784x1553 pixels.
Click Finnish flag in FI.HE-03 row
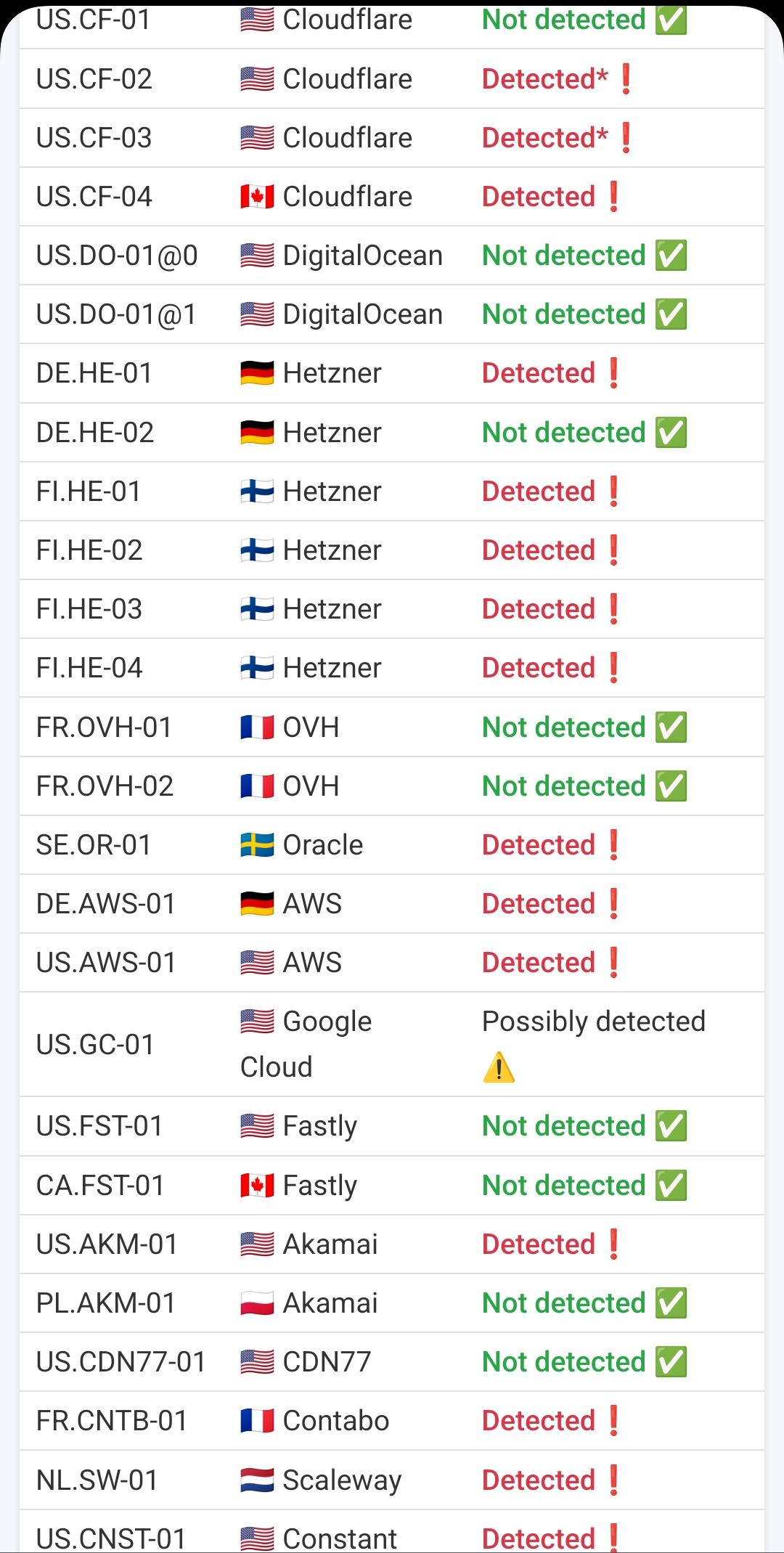[257, 609]
